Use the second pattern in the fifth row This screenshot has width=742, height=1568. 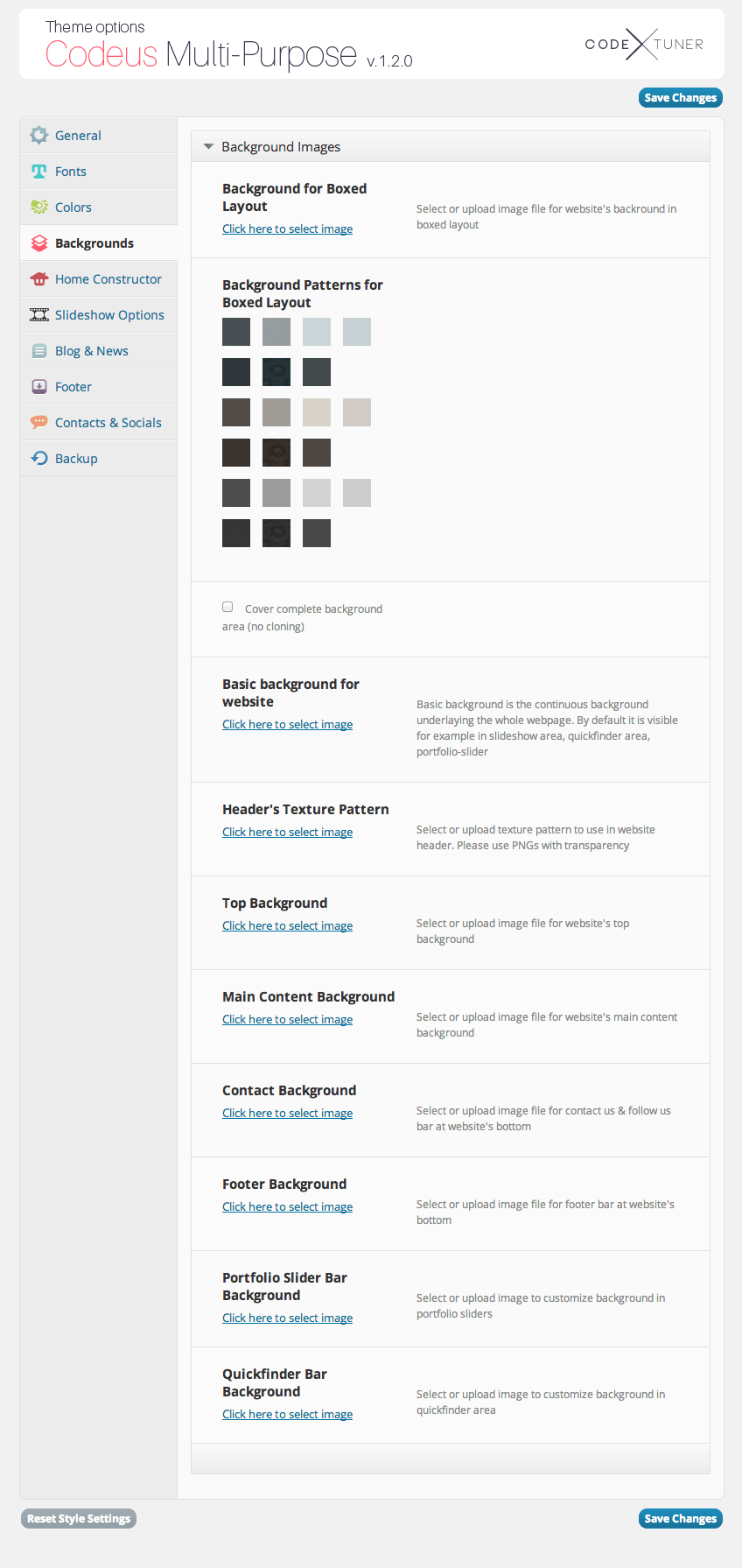point(276,493)
